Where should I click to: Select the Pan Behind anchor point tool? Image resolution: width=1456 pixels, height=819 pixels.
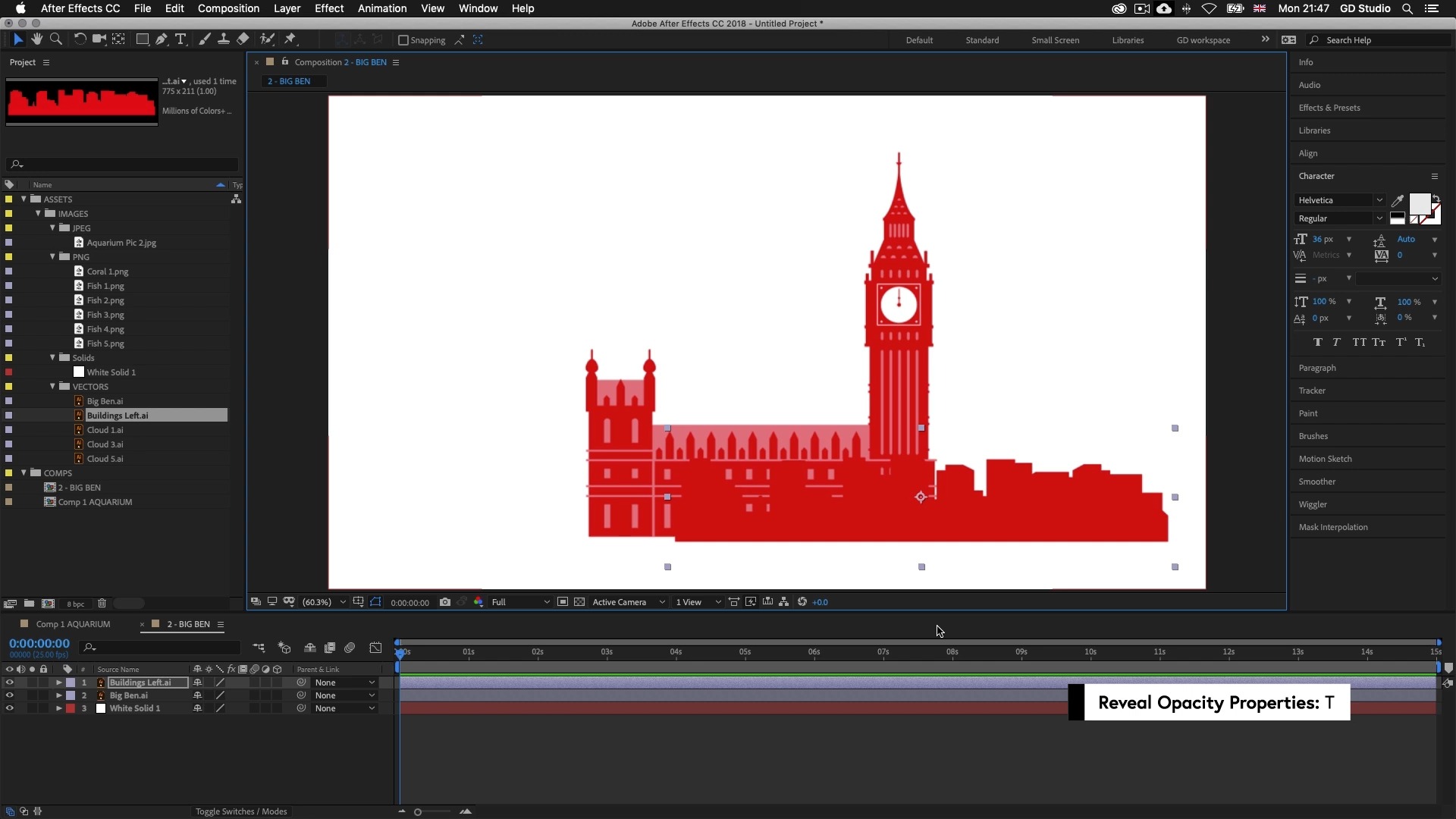tap(118, 39)
